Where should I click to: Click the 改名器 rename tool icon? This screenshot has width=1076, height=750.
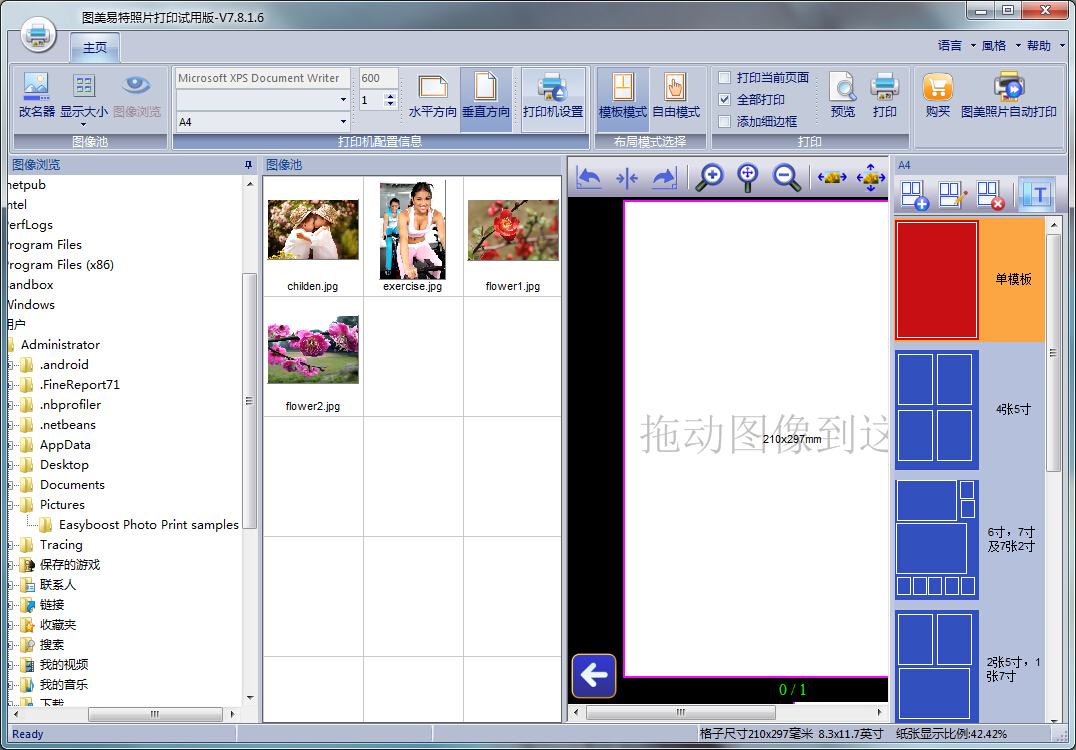click(37, 96)
